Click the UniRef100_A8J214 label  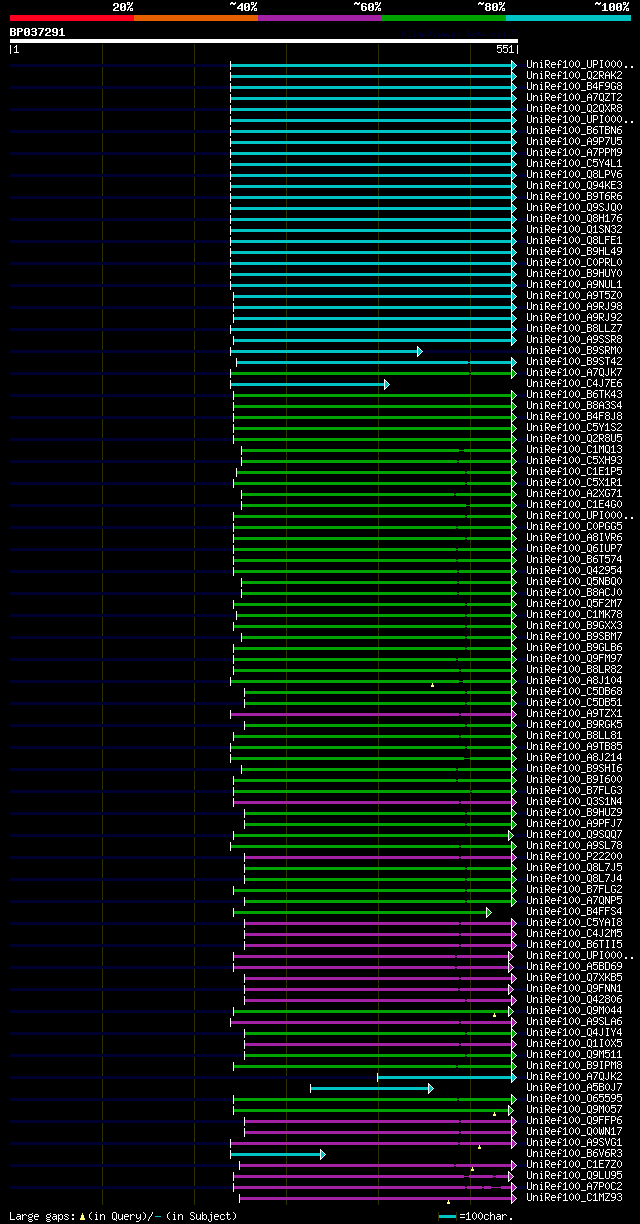(574, 757)
